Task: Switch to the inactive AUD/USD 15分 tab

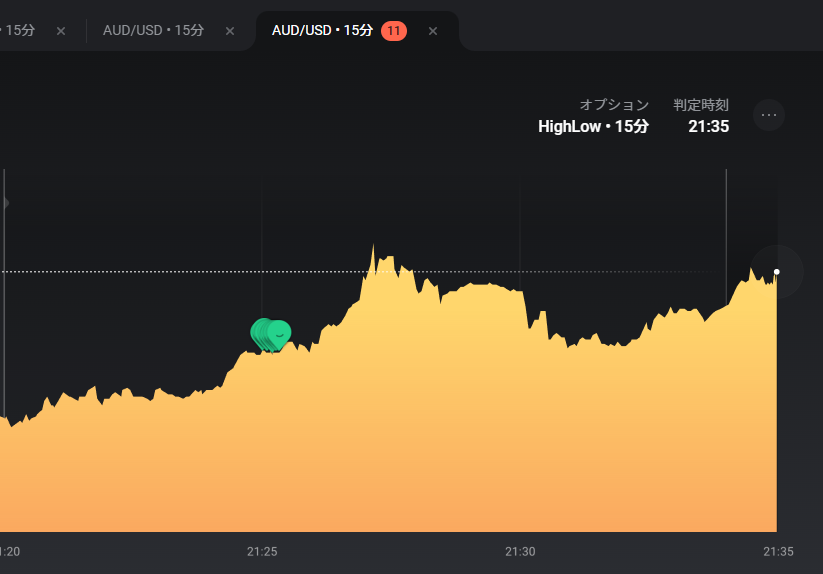Action: click(153, 30)
